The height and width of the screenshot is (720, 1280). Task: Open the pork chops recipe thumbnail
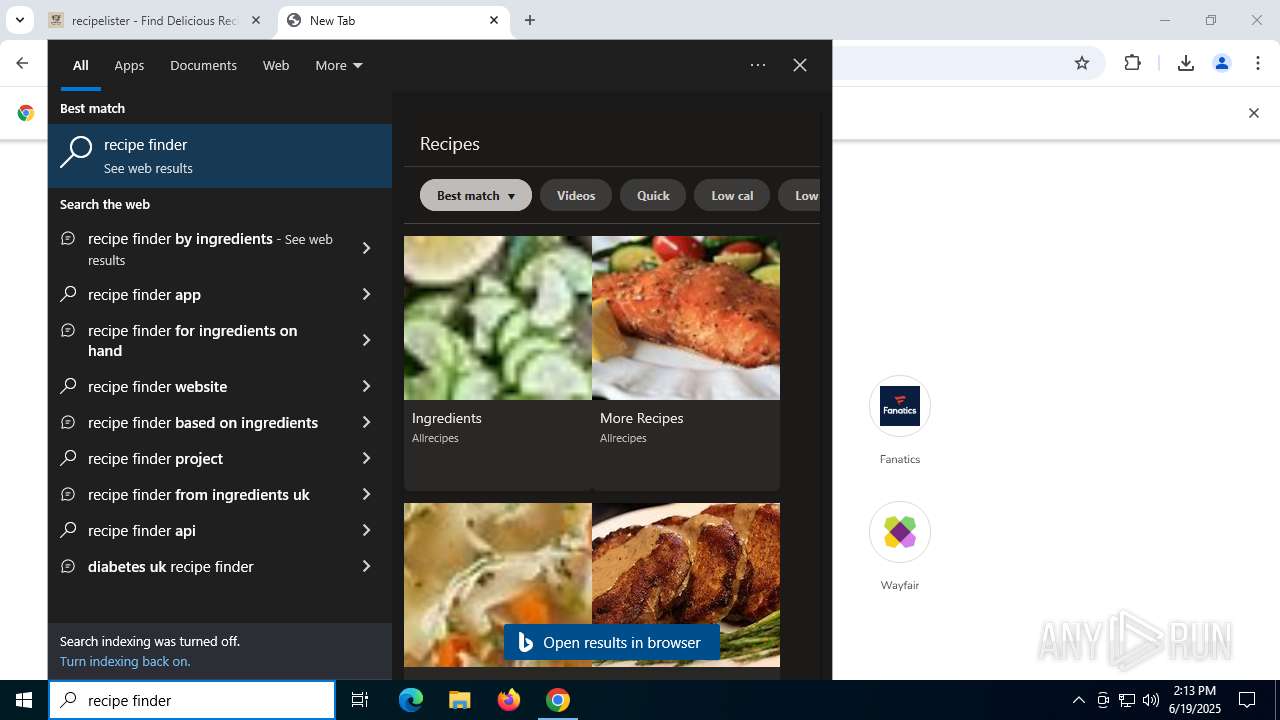coord(686,584)
